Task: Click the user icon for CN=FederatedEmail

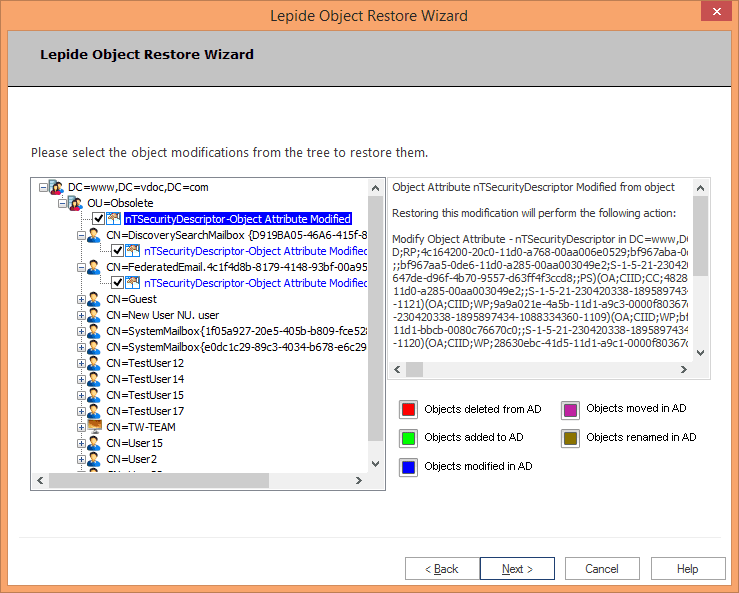Action: pos(94,267)
